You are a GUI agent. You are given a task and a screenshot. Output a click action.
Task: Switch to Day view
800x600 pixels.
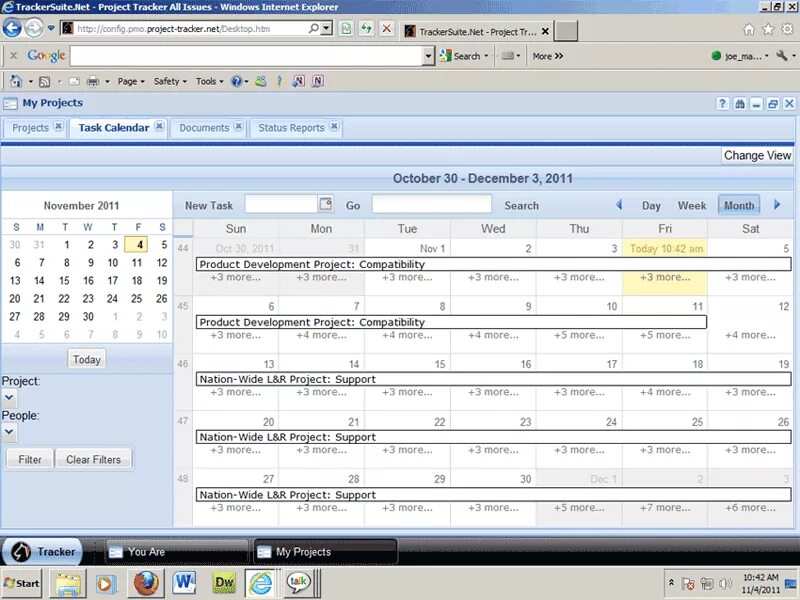click(x=651, y=205)
